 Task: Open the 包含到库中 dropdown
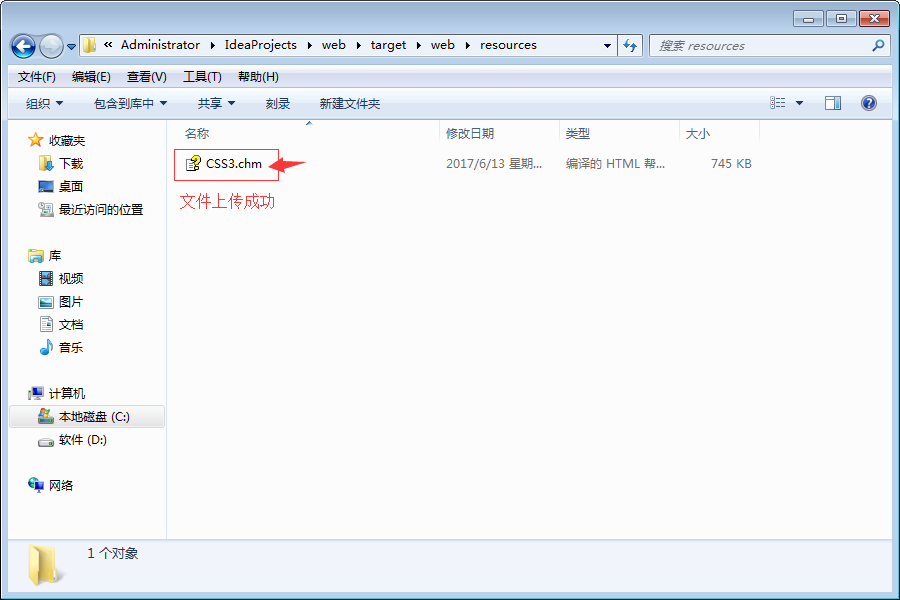pyautogui.click(x=130, y=104)
